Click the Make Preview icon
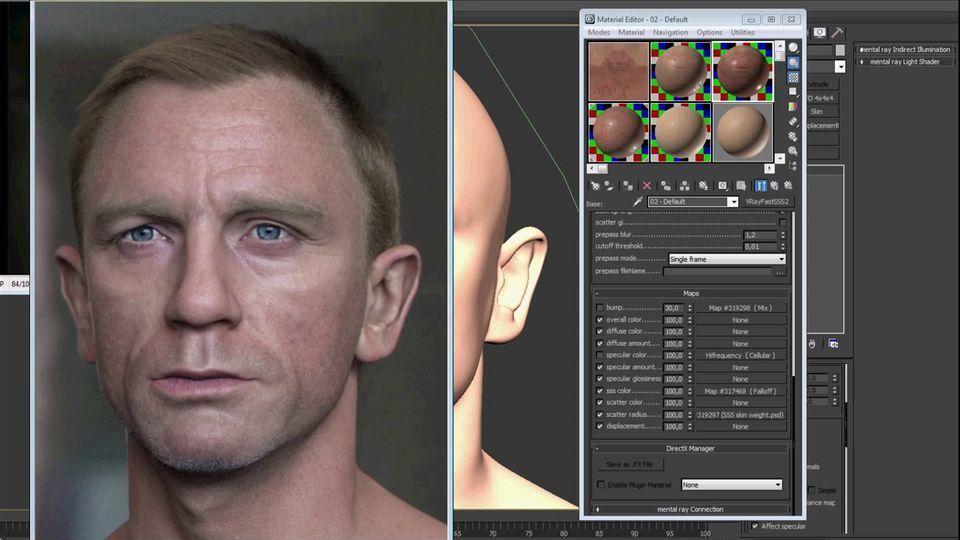 pyautogui.click(x=793, y=121)
